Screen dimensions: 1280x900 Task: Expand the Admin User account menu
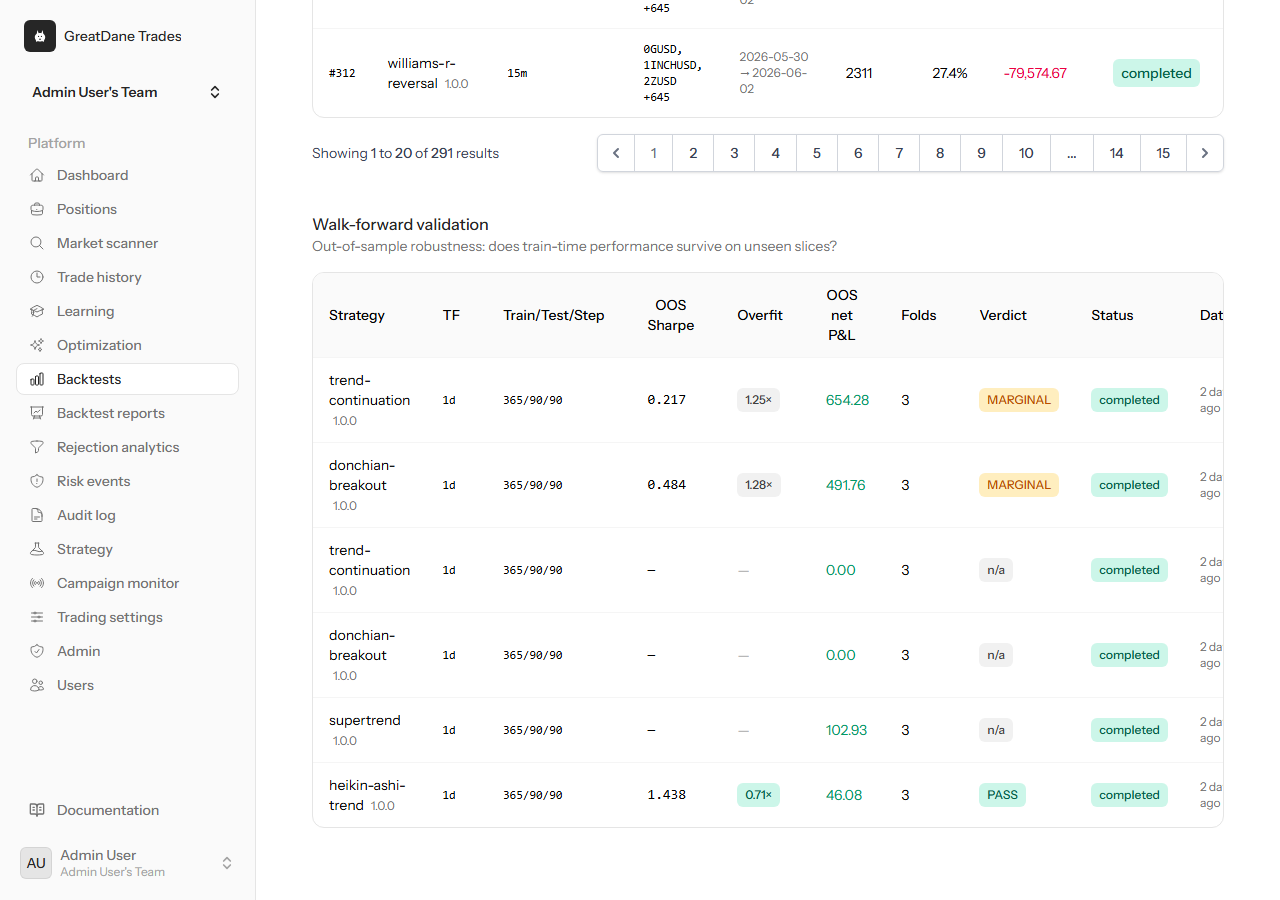pos(127,863)
